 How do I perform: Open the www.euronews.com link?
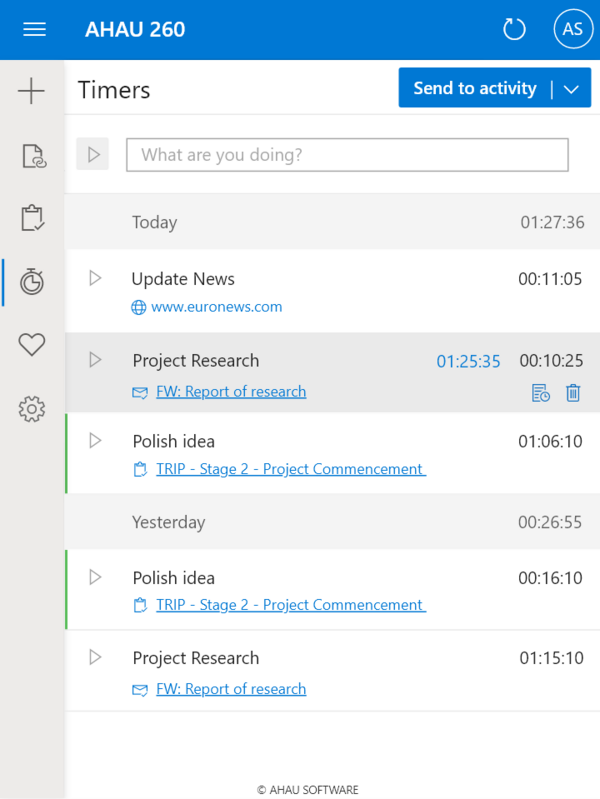(x=216, y=307)
